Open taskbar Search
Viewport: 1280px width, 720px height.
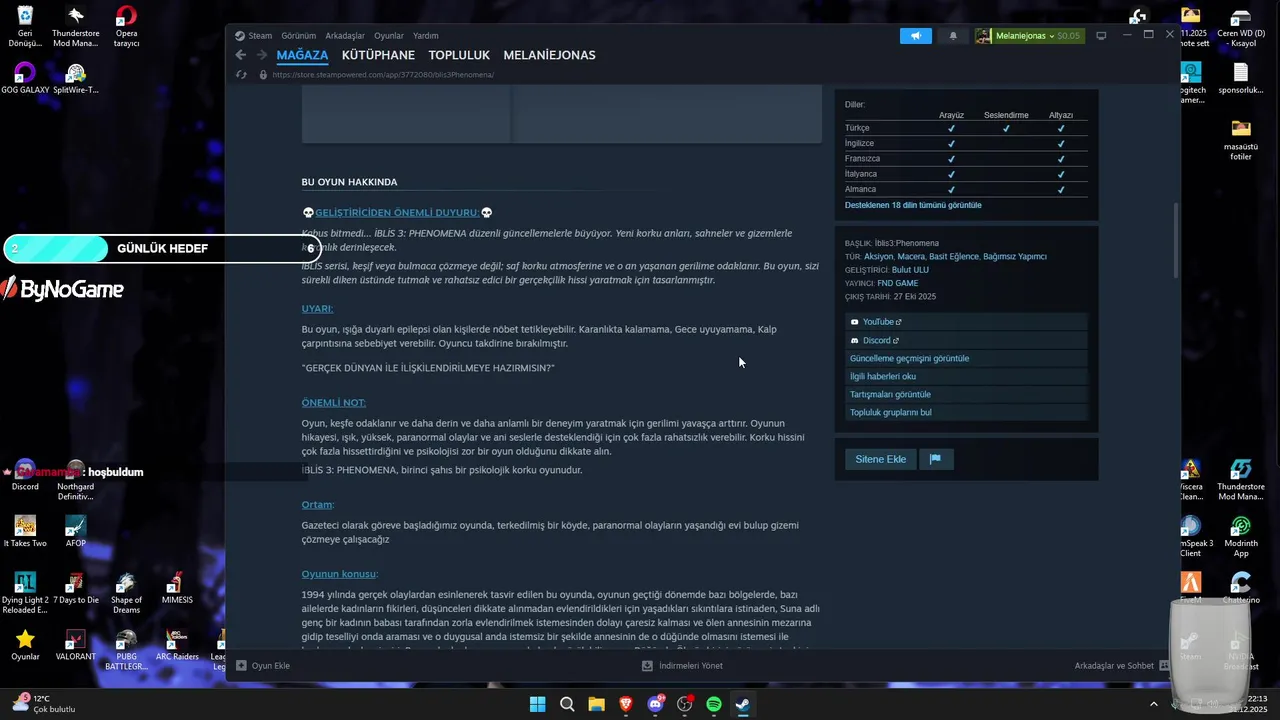click(x=567, y=704)
